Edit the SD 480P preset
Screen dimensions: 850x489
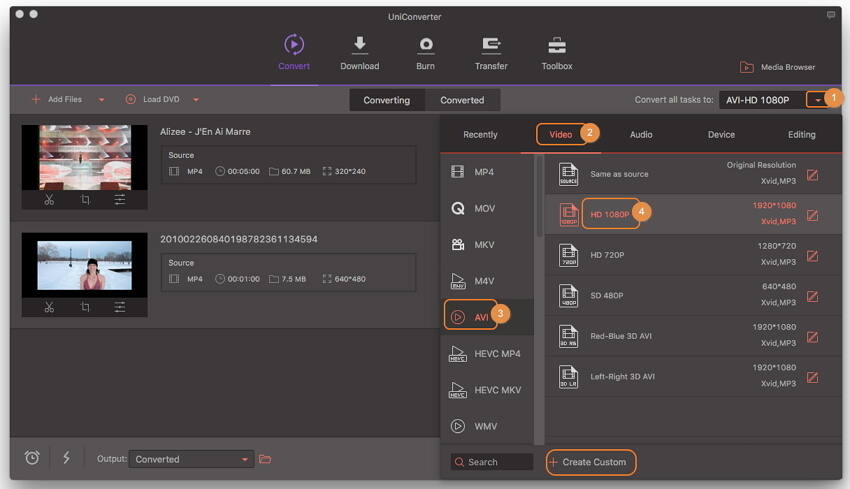[x=812, y=296]
